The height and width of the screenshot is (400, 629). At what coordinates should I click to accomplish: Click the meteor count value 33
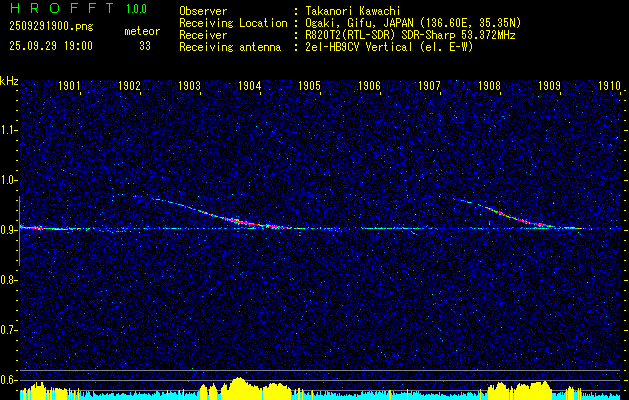146,46
